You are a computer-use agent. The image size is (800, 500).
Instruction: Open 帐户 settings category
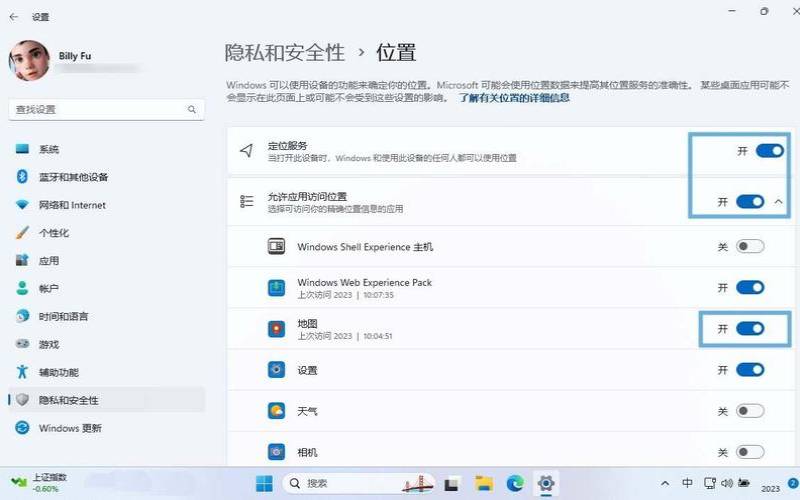(106, 288)
